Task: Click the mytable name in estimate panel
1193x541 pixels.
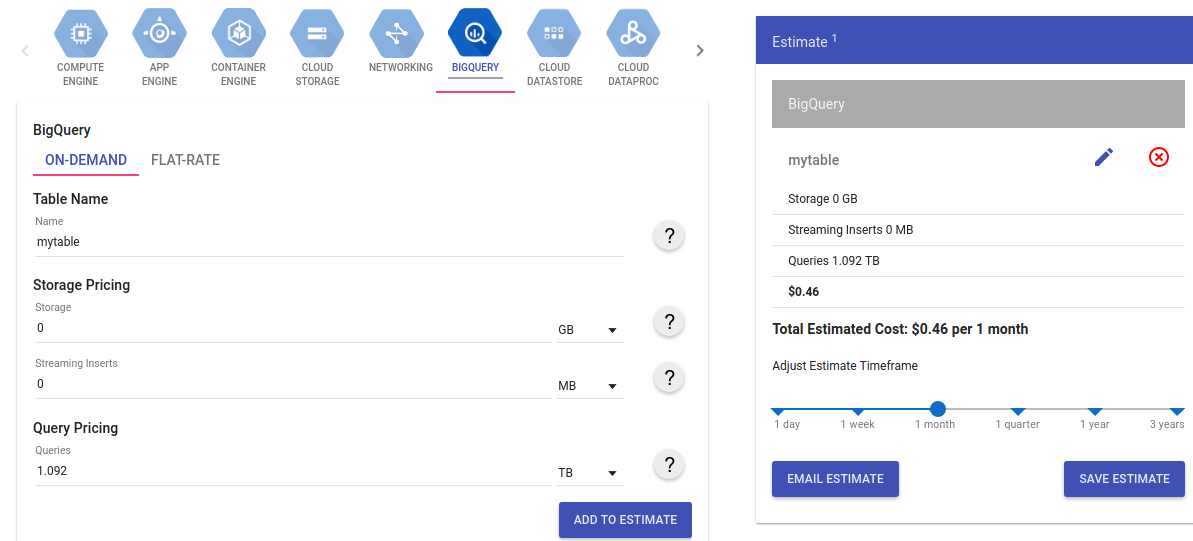Action: point(813,161)
